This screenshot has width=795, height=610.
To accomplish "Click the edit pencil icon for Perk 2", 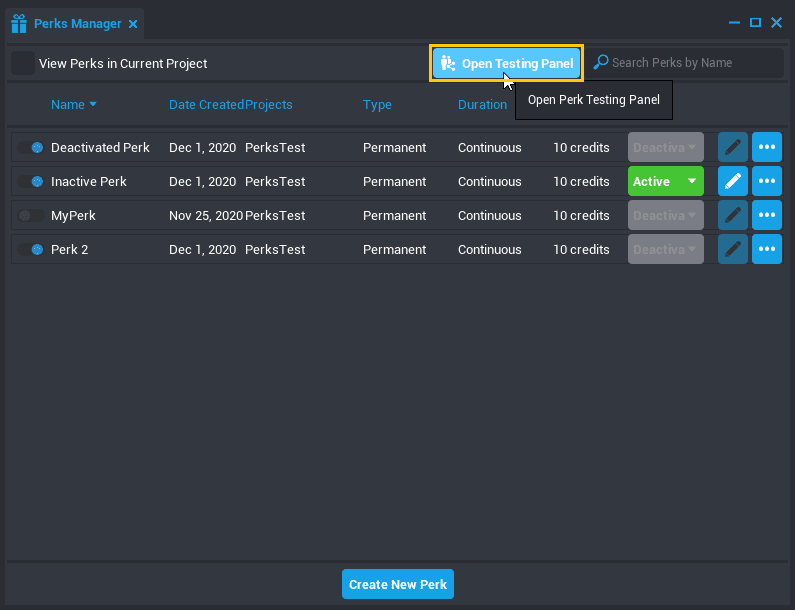I will click(x=733, y=249).
